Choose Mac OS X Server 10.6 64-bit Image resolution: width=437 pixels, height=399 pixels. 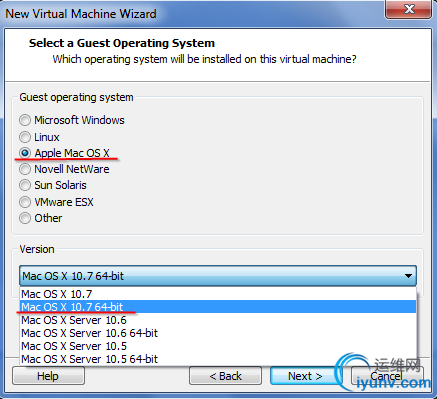(218, 333)
